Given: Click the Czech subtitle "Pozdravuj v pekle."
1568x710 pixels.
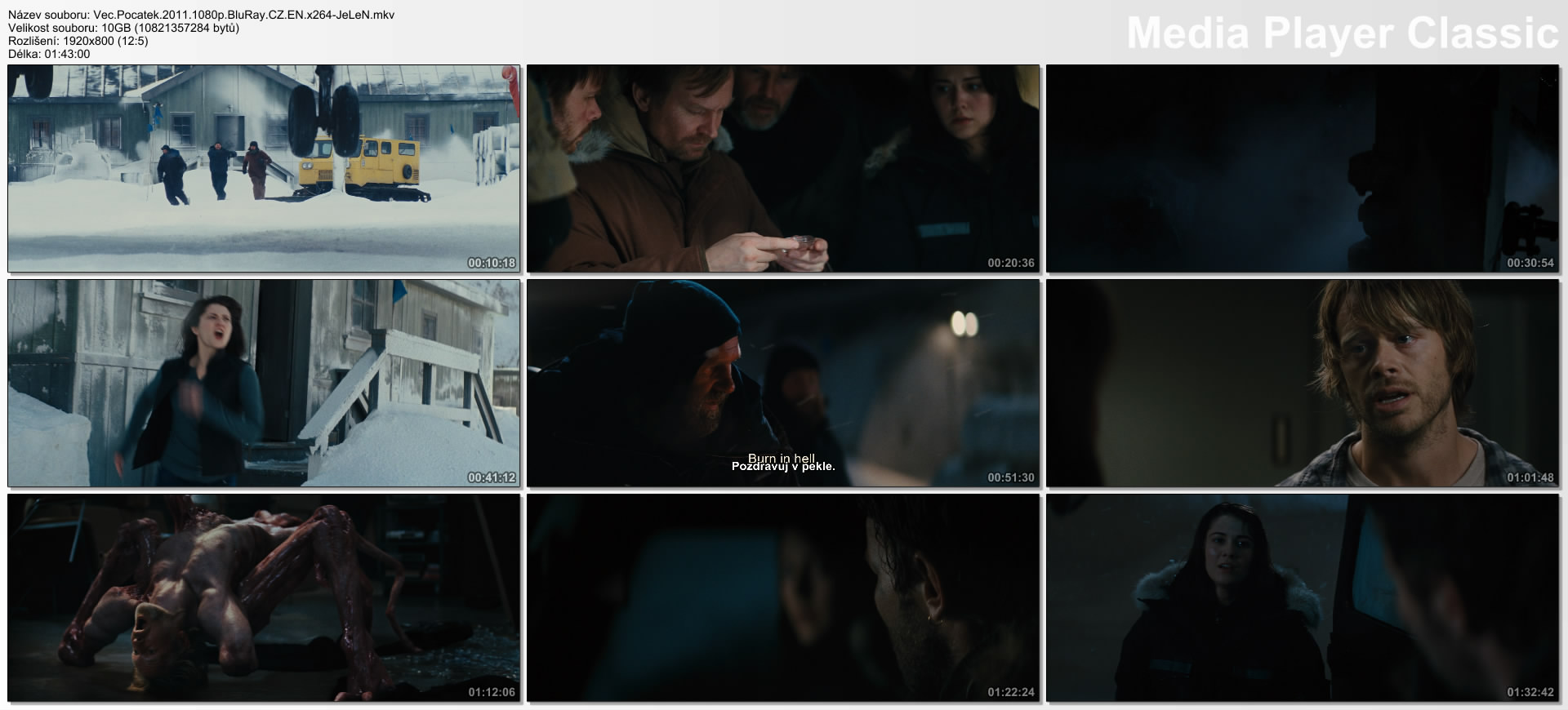Looking at the screenshot, I should (783, 467).
